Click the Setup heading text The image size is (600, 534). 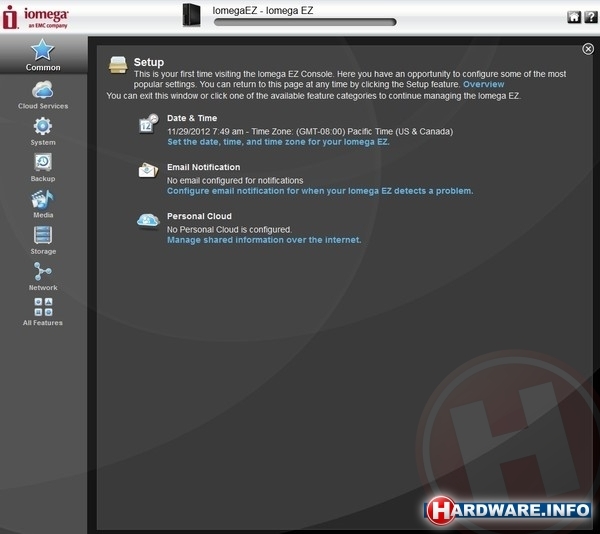tap(148, 62)
